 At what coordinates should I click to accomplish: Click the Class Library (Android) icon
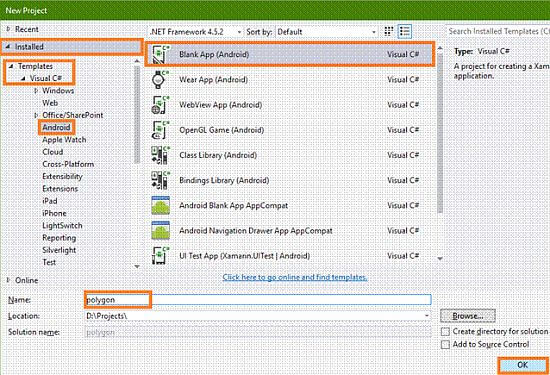(160, 155)
